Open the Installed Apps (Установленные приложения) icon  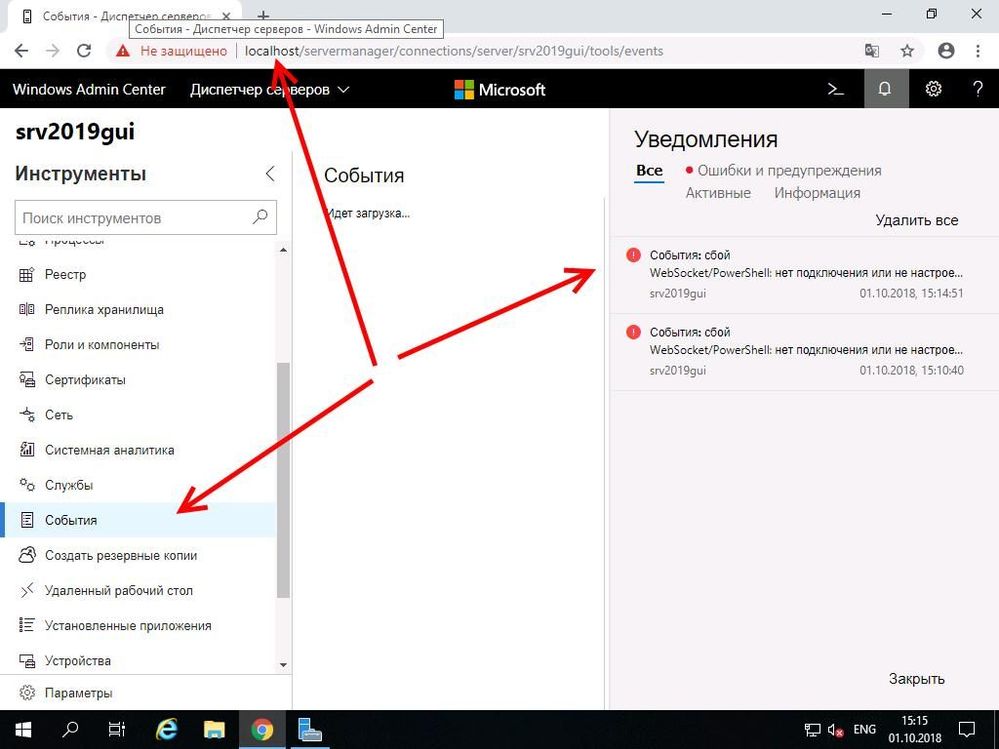(26, 625)
